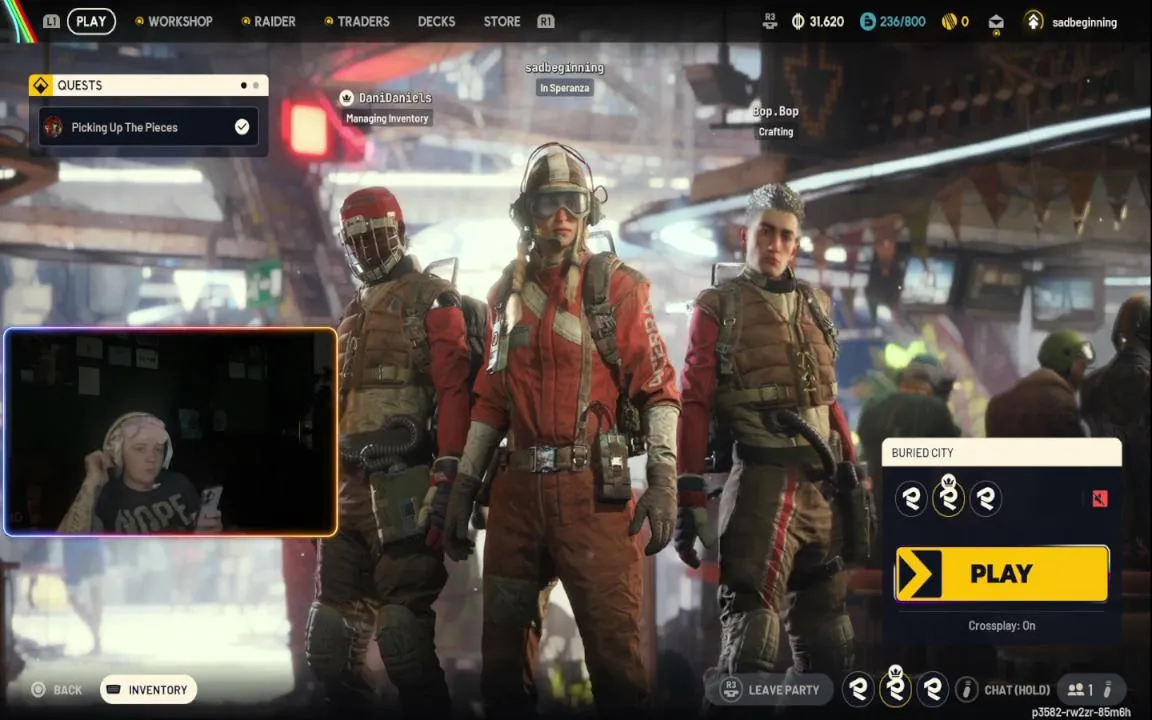1152x720 pixels.
Task: Toggle the Crossplay: On setting
Action: tap(1001, 626)
